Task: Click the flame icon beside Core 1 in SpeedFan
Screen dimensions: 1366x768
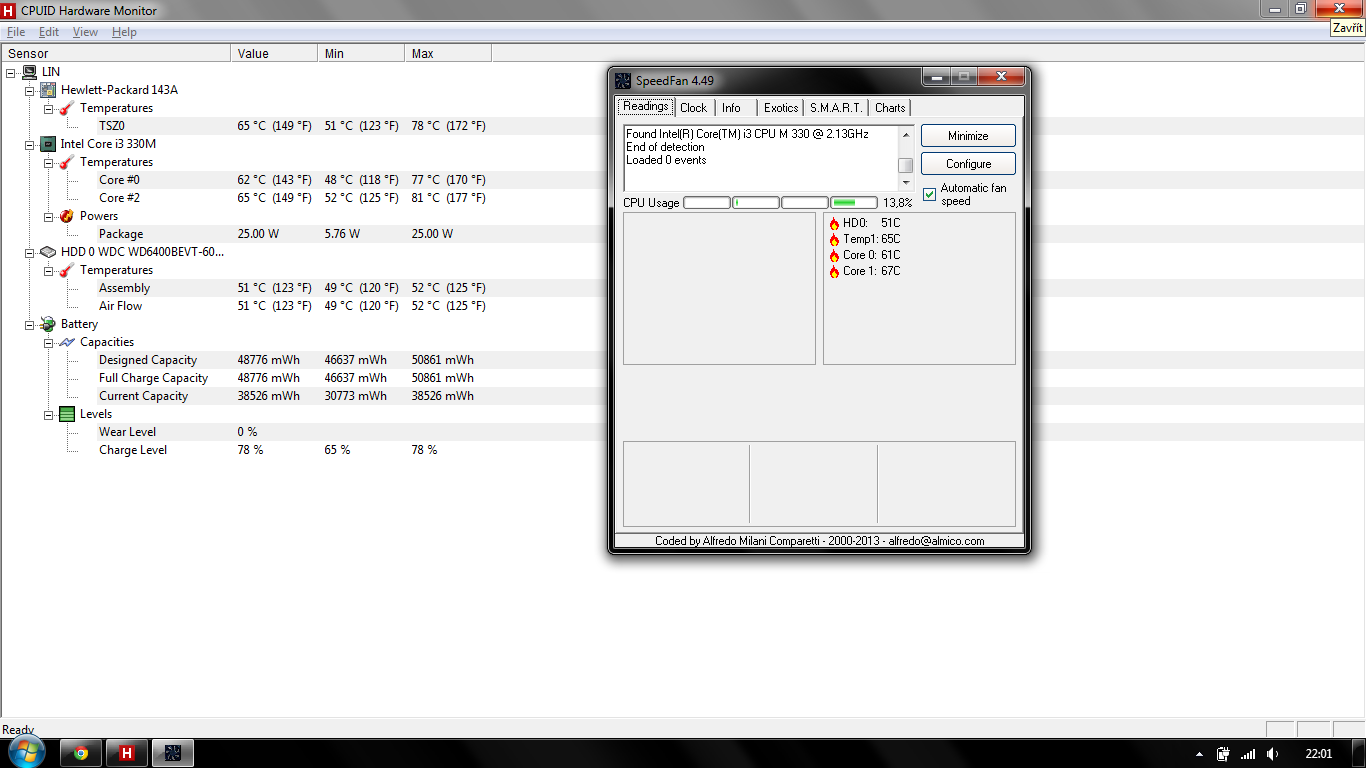Action: 834,272
